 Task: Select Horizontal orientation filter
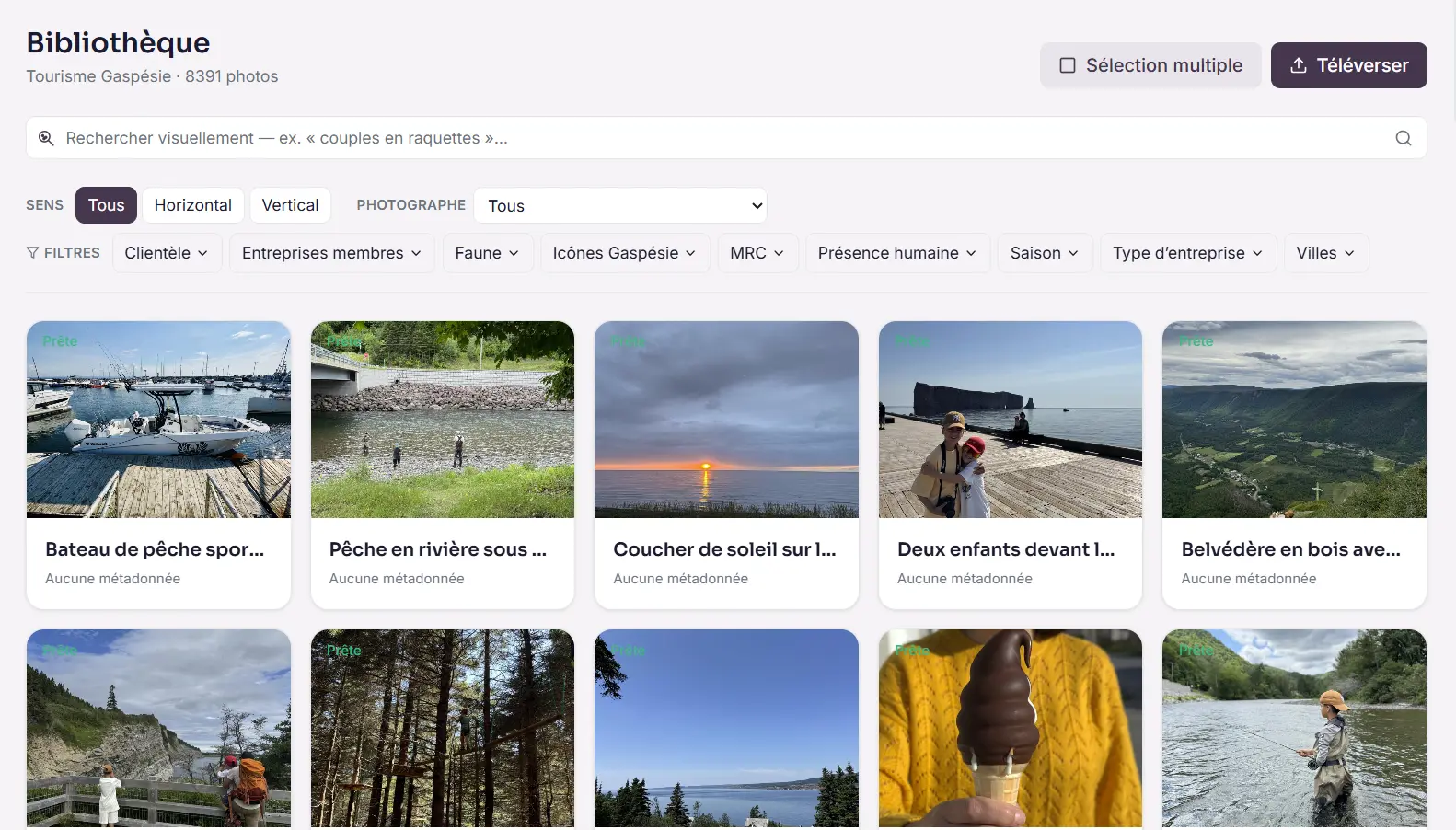tap(193, 205)
